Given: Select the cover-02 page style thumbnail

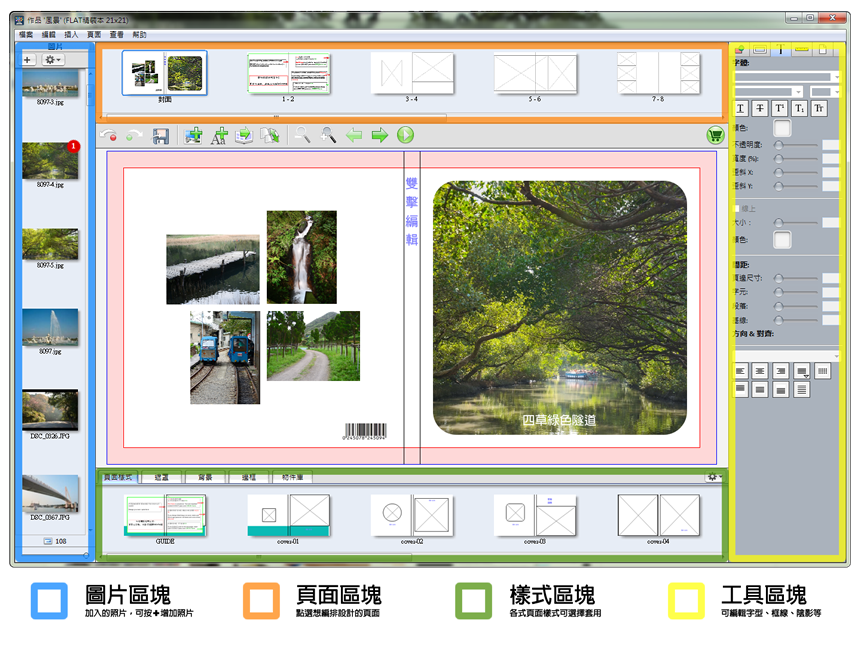Looking at the screenshot, I should pyautogui.click(x=412, y=515).
